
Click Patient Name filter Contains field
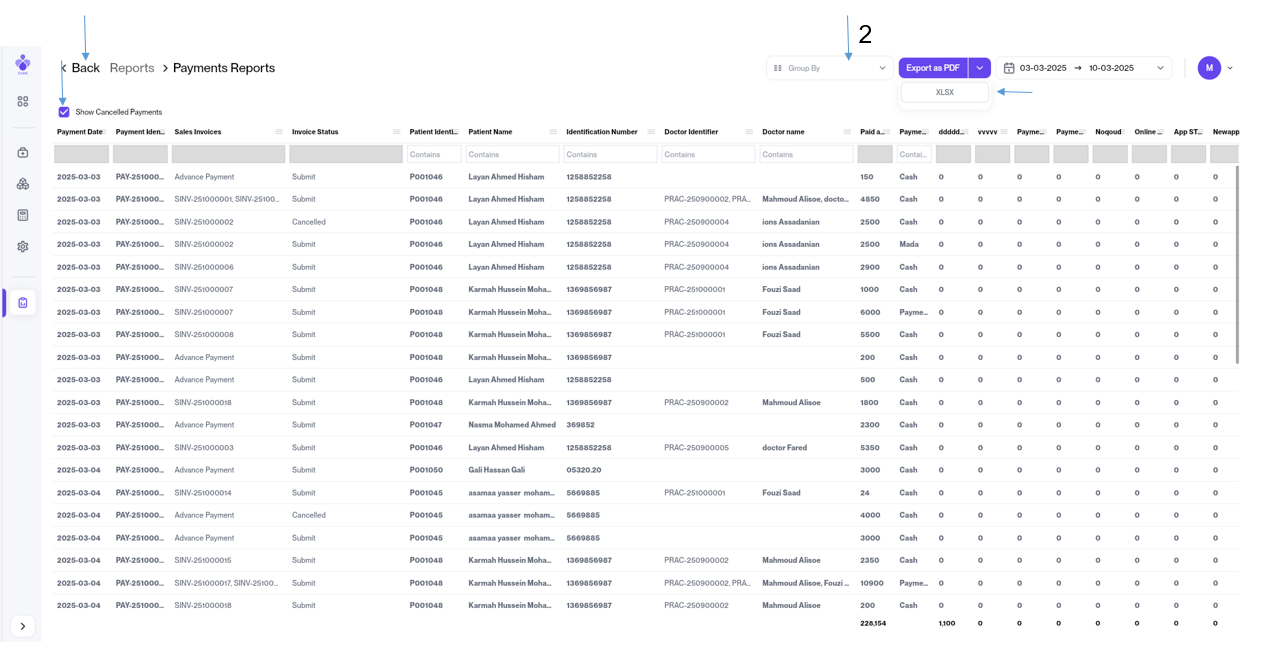tap(513, 154)
